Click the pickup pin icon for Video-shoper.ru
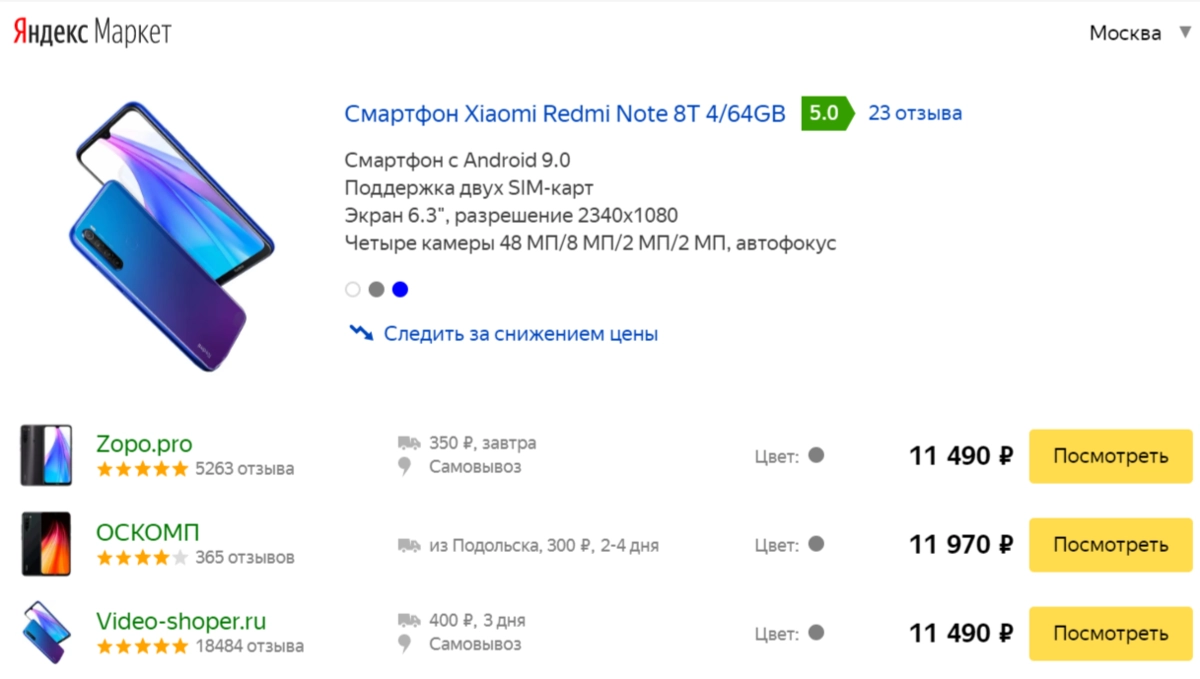Image resolution: width=1200 pixels, height=679 pixels. (x=405, y=645)
